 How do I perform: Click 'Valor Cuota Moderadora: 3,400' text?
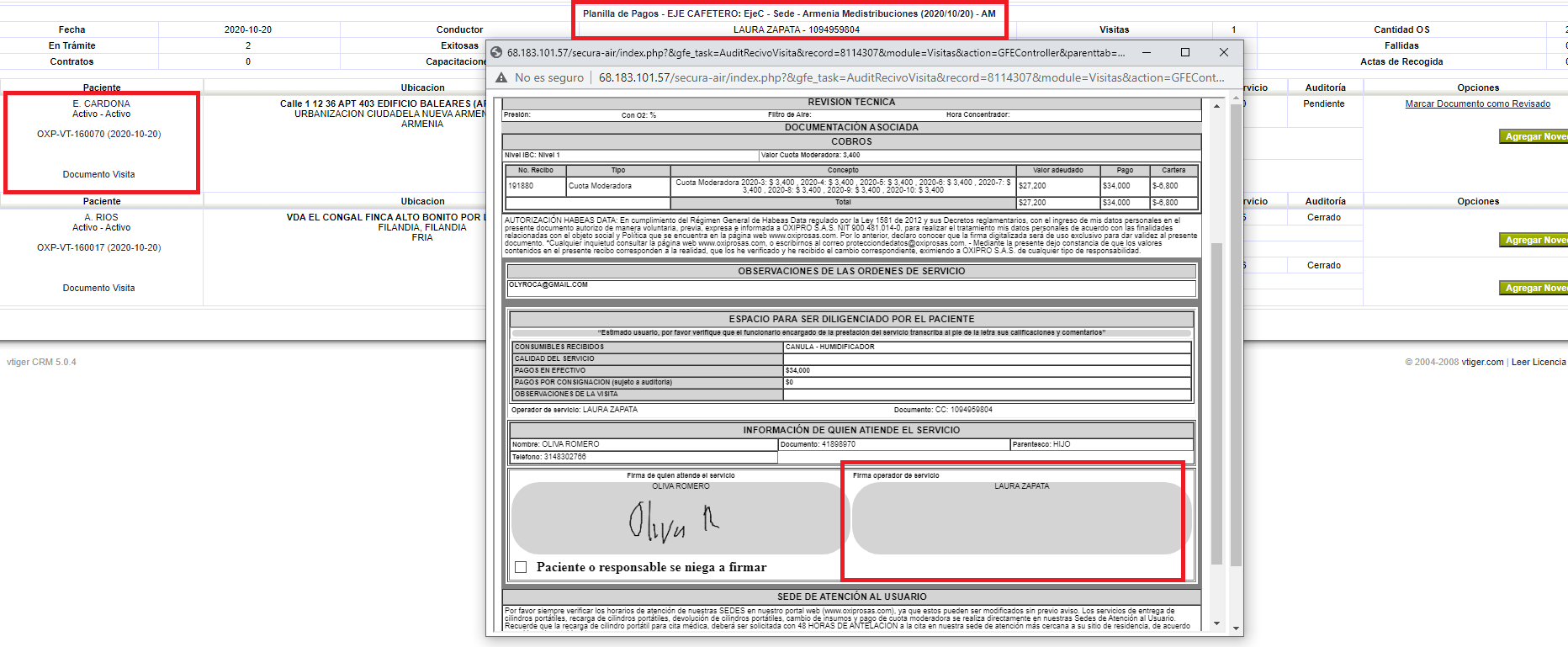(x=811, y=155)
